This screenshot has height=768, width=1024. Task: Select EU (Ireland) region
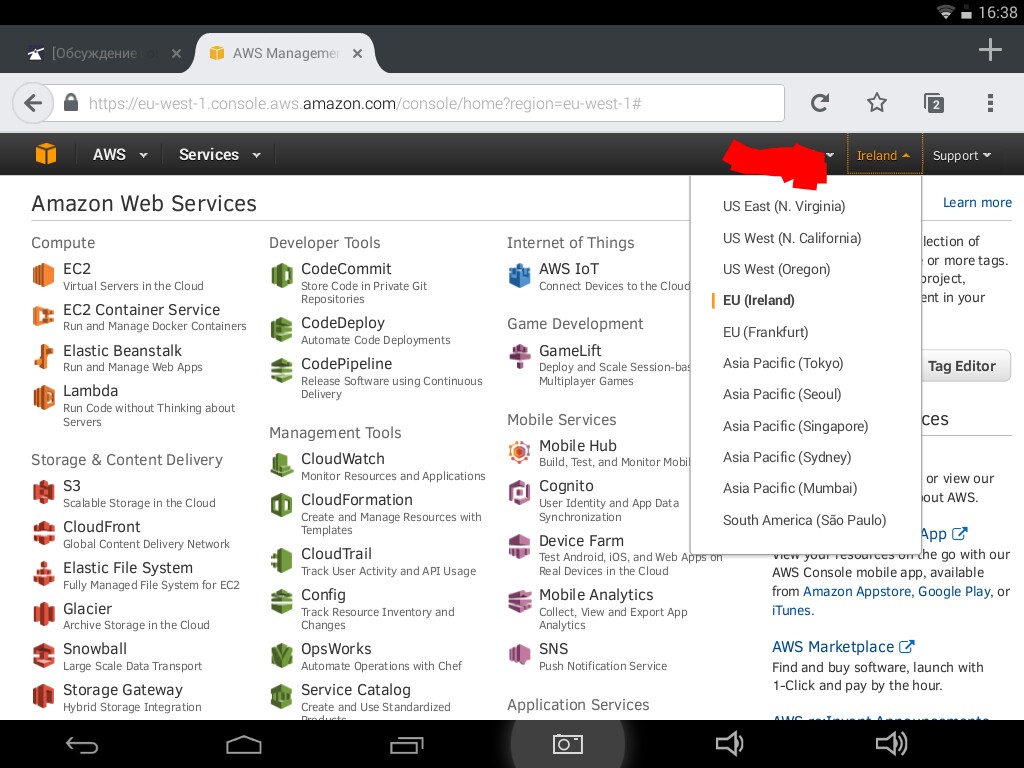[x=758, y=300]
